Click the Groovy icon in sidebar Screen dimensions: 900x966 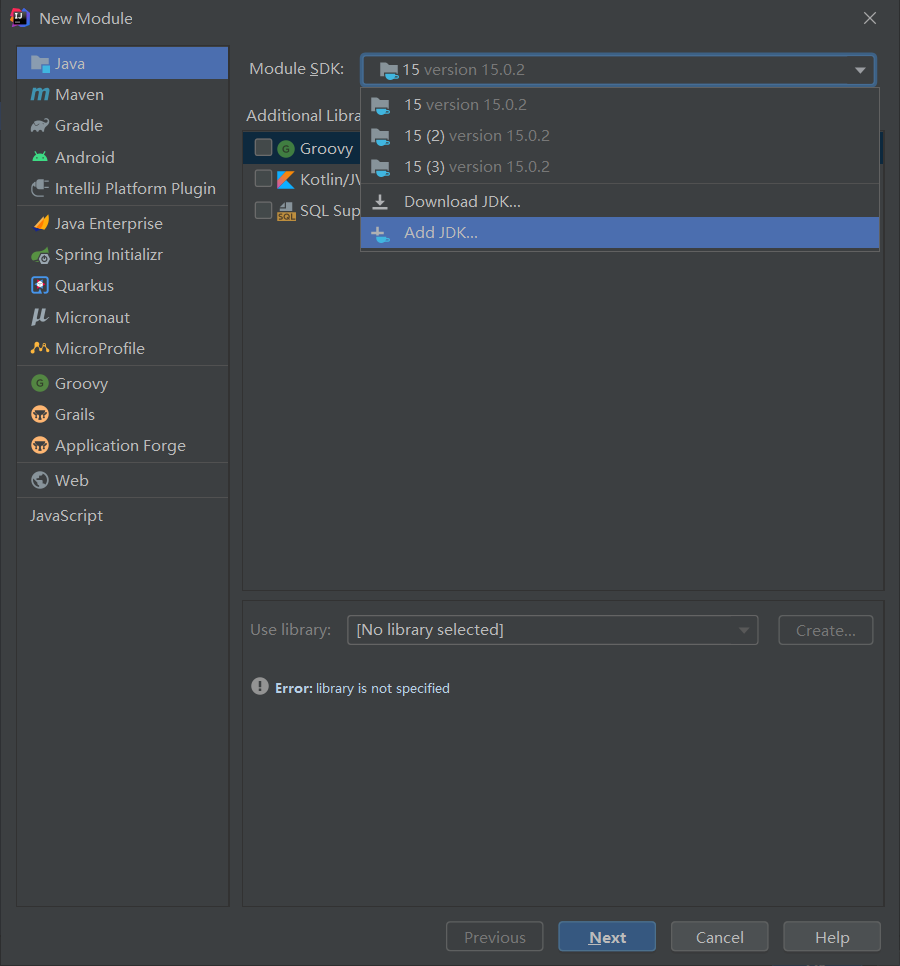click(40, 383)
